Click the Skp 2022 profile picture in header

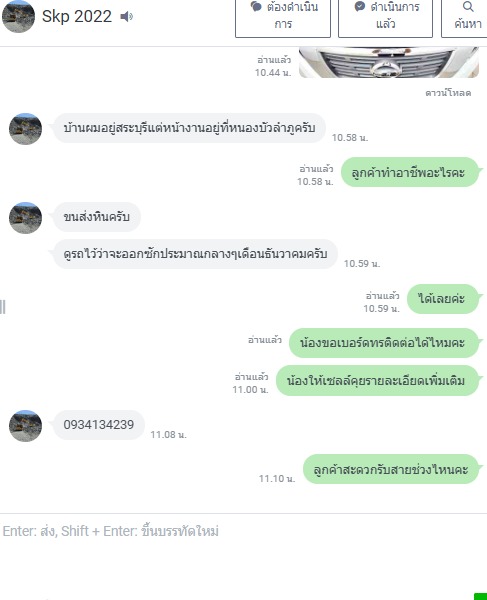coord(18,16)
